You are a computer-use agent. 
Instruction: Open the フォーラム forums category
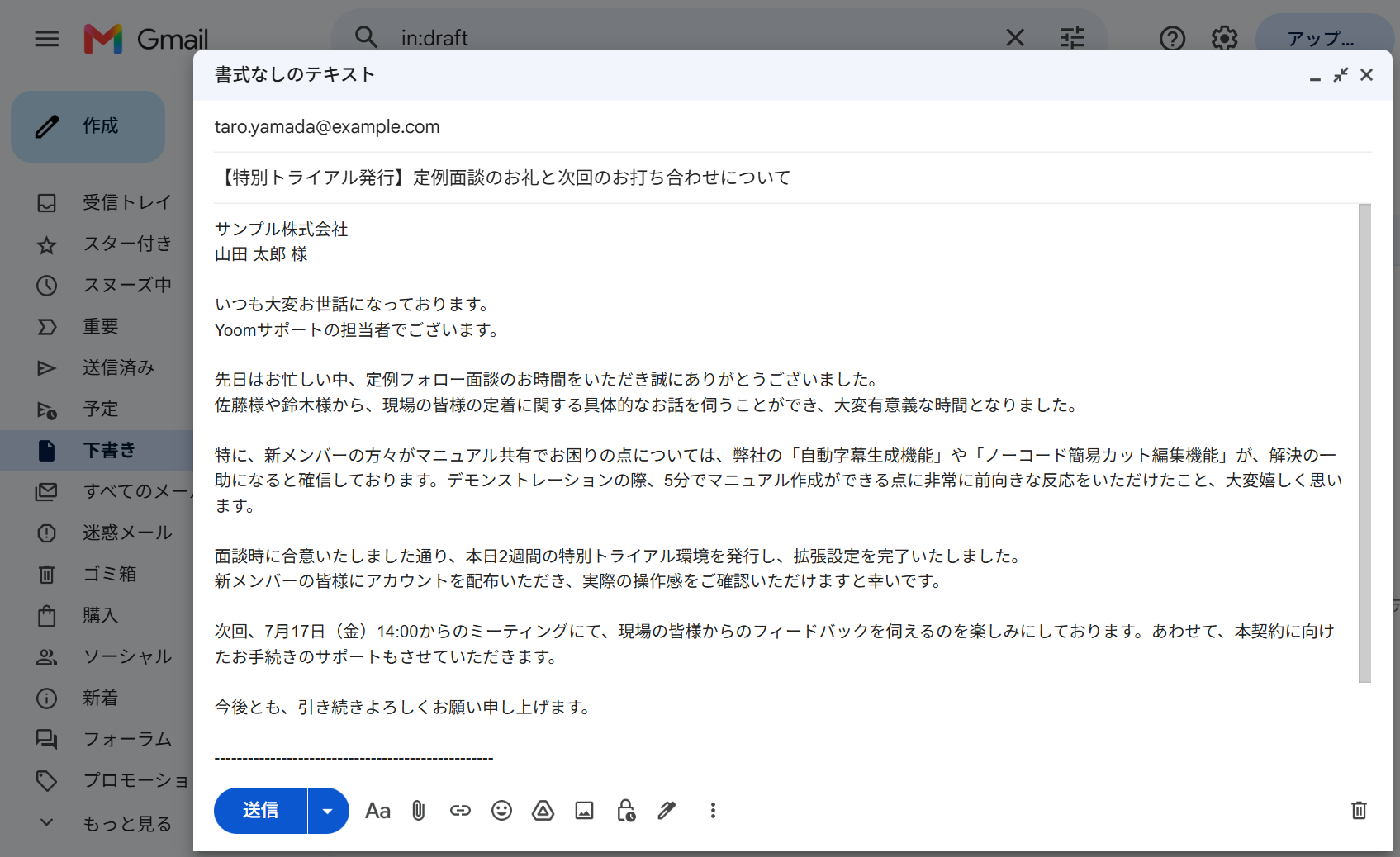point(97,739)
